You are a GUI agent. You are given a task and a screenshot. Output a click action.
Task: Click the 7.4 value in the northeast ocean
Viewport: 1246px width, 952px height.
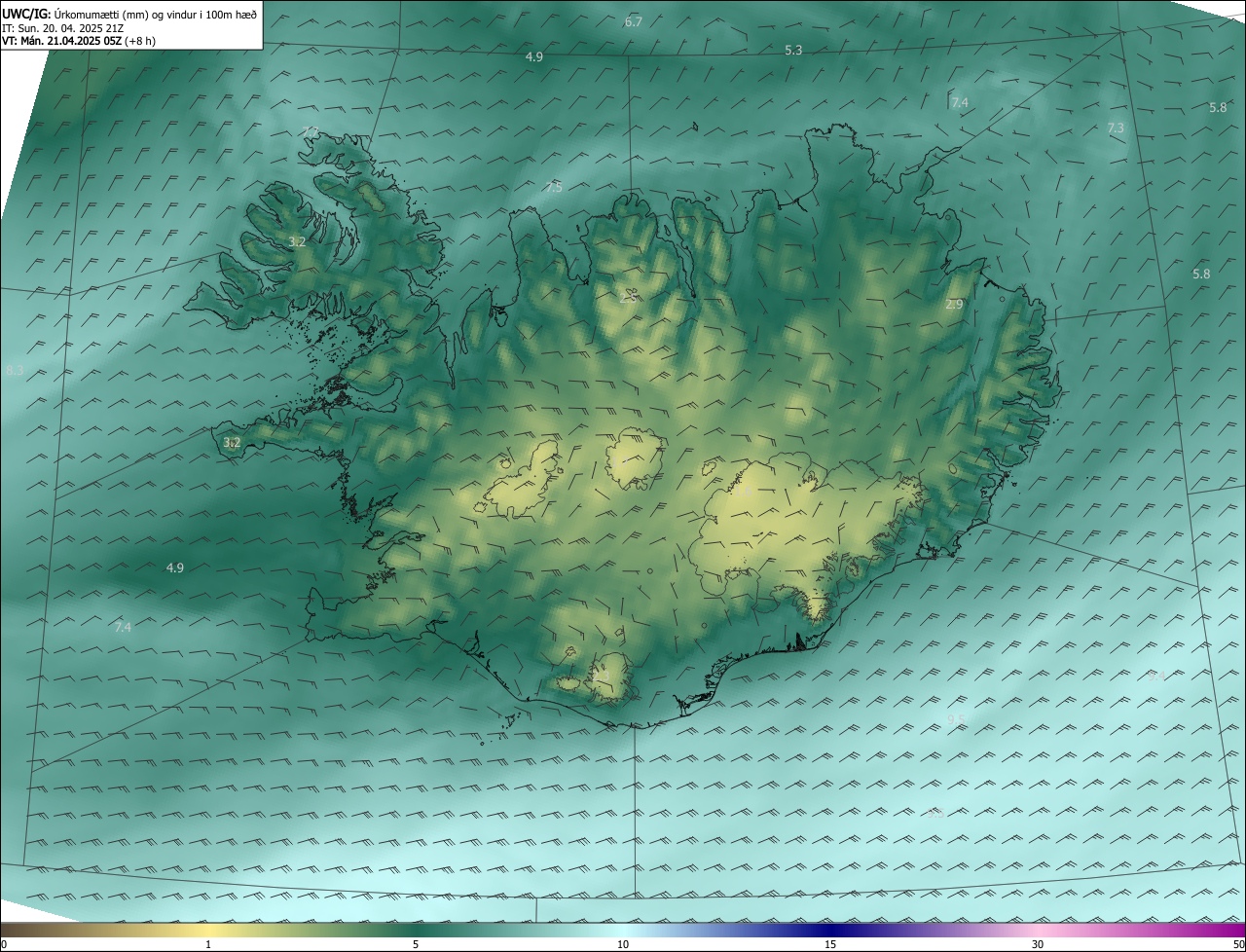pos(960,102)
